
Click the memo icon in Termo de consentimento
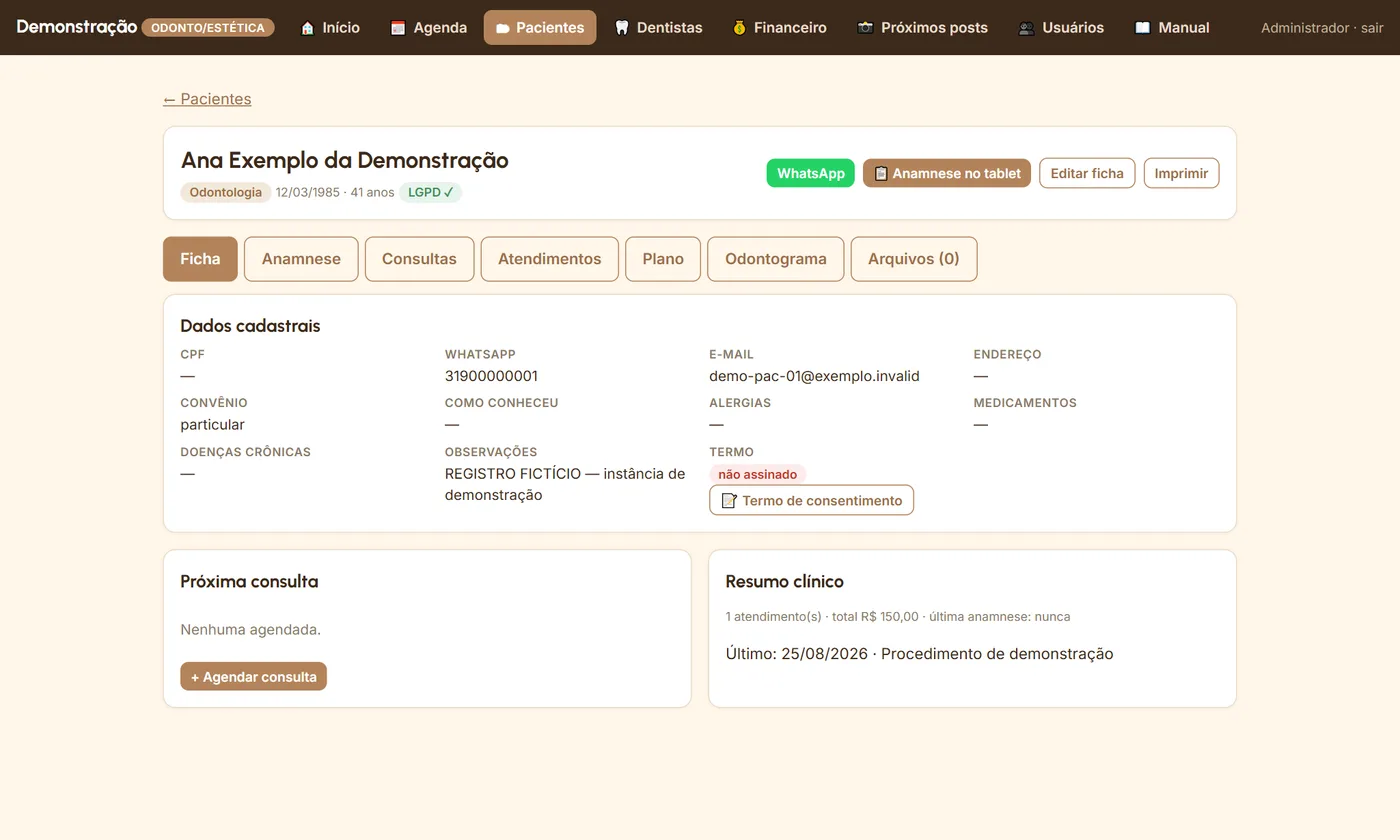coord(729,501)
